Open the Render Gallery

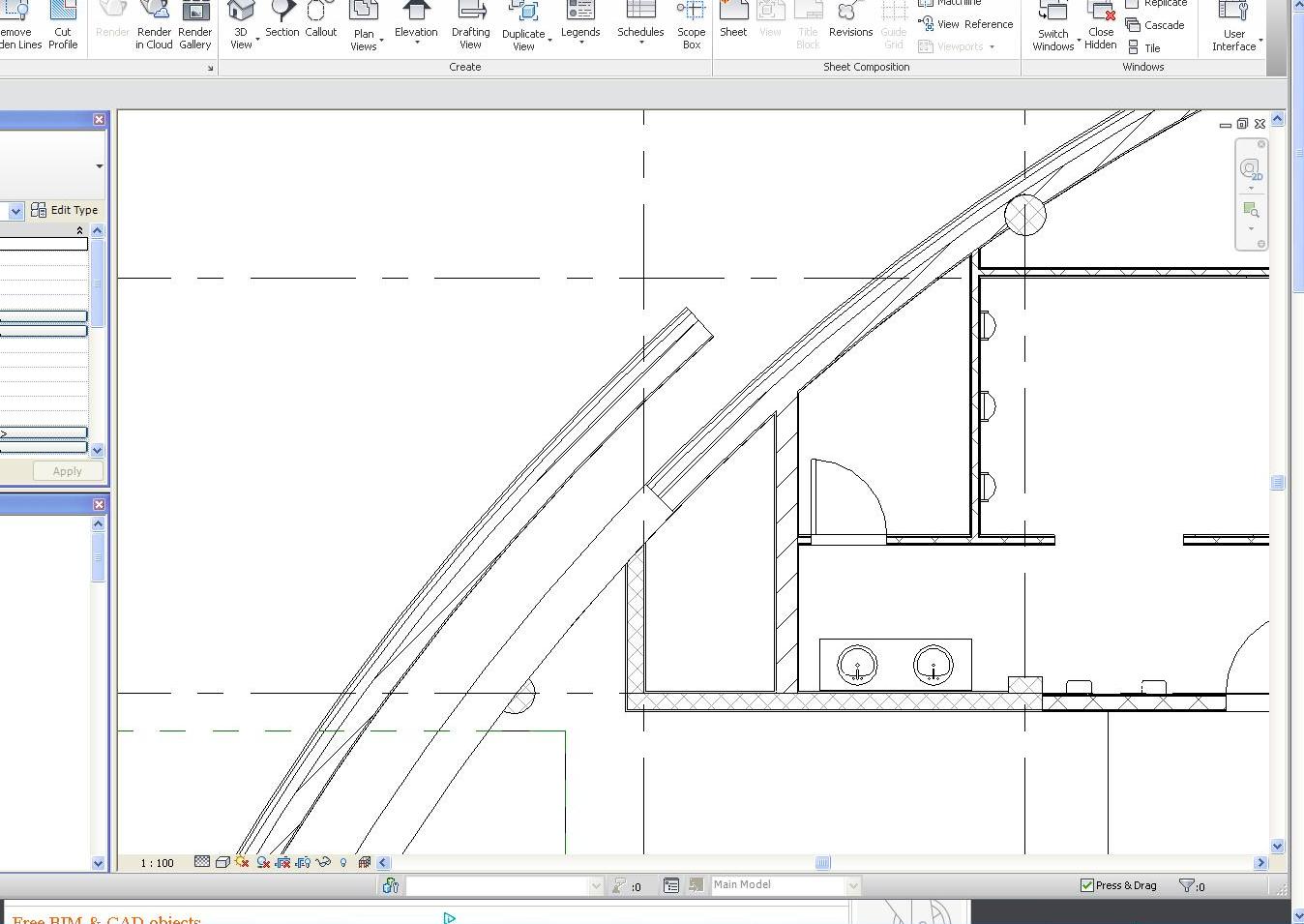point(195,26)
